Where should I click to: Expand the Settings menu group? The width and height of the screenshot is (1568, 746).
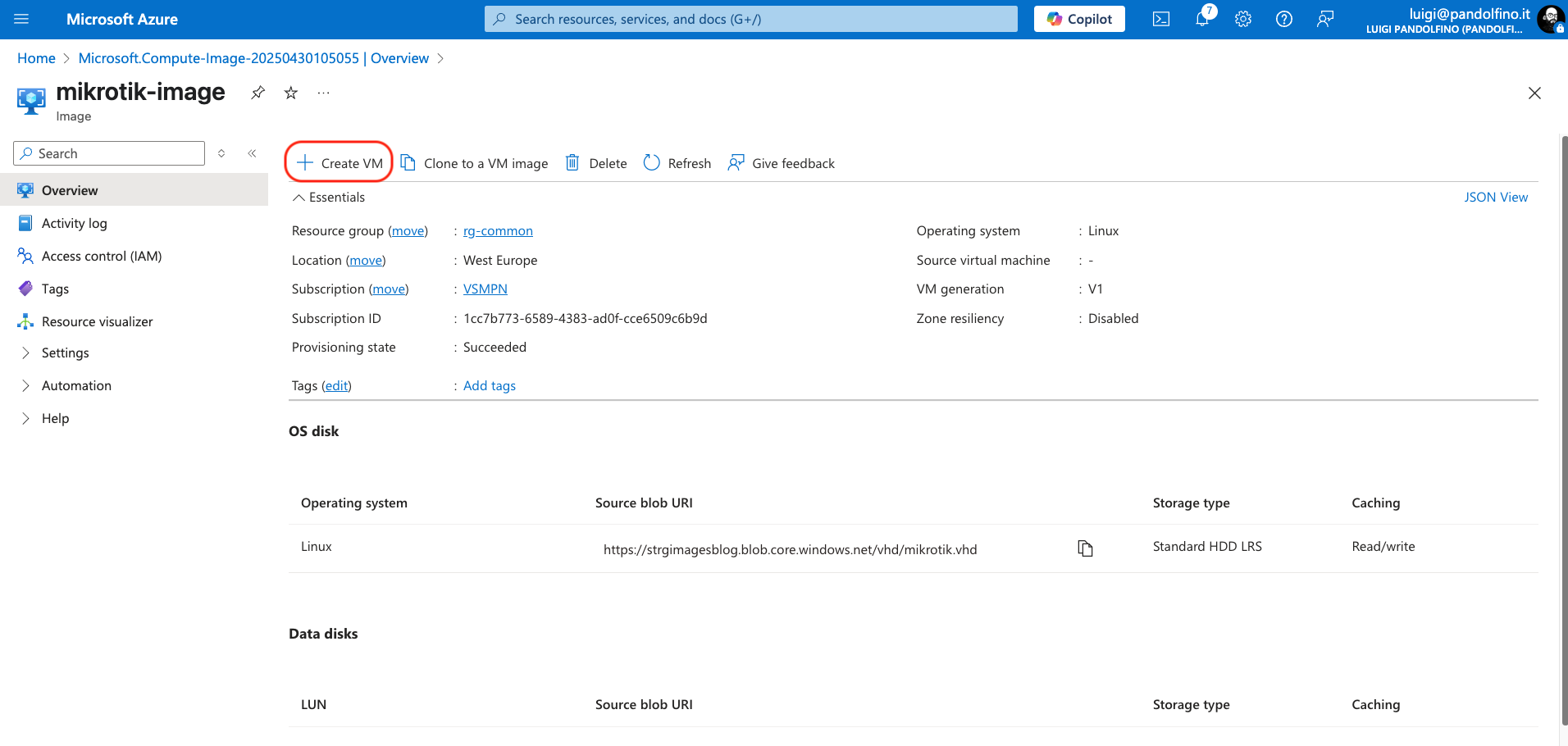(x=65, y=353)
